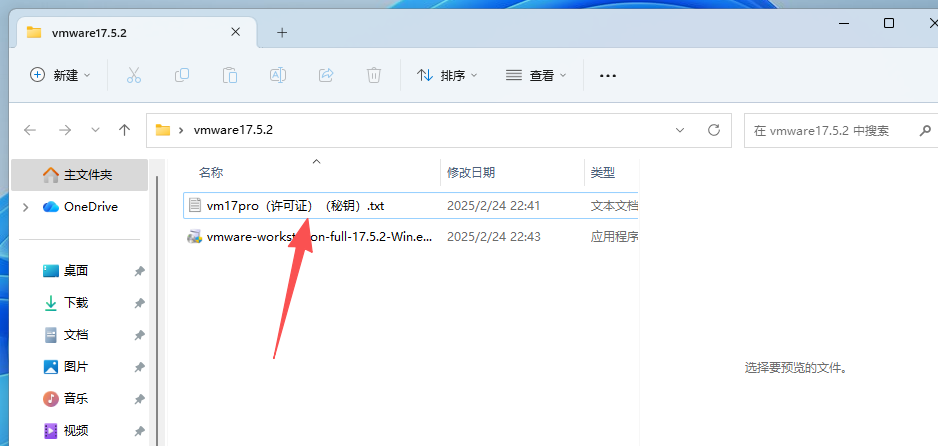Open the 查看 (View) dropdown

point(536,75)
